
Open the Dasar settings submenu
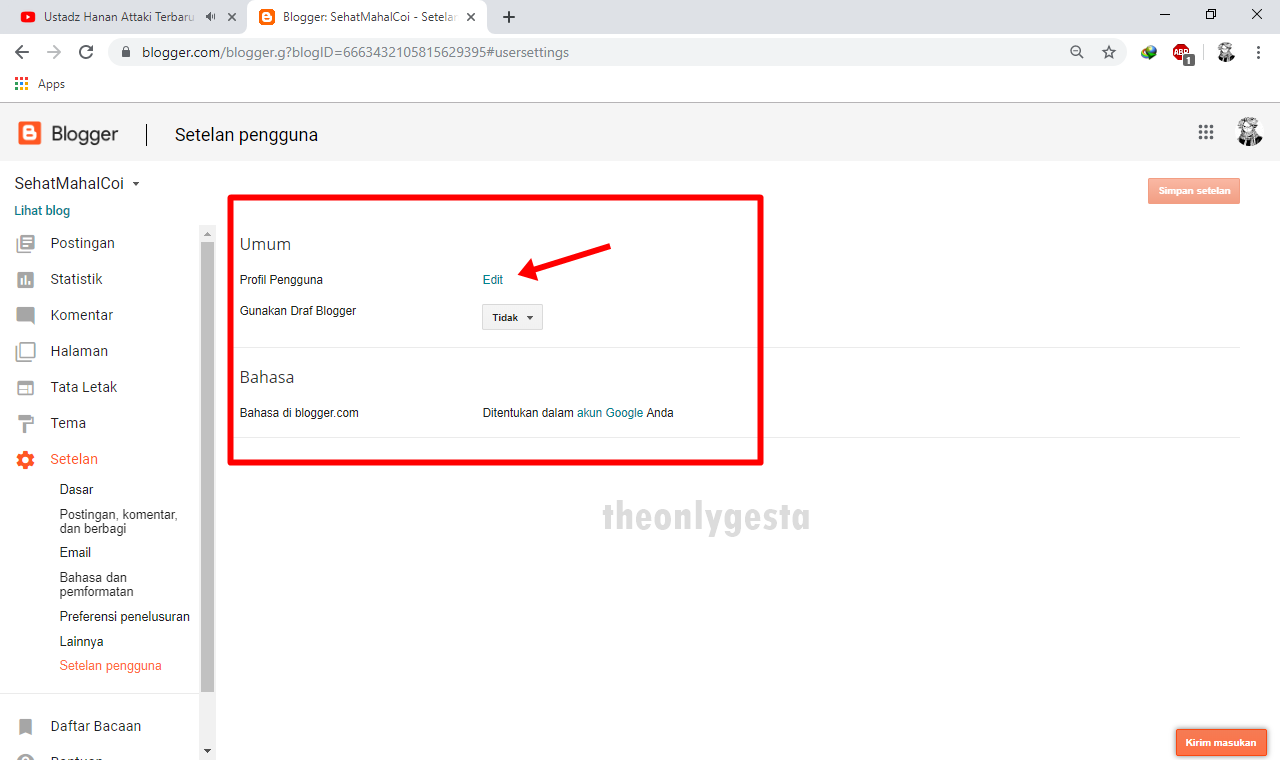tap(76, 489)
